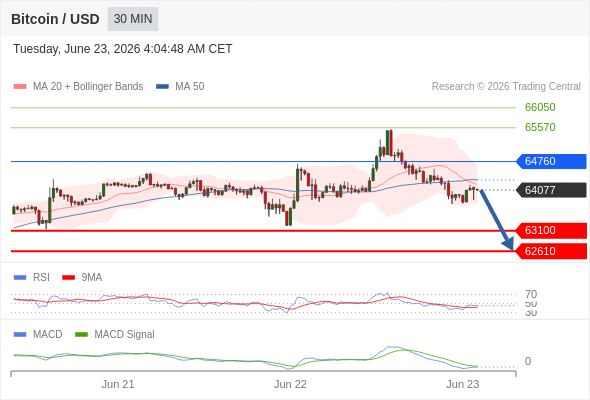The image size is (590, 400).
Task: Click the MA 50 blue legend swatch
Action: pyautogui.click(x=162, y=87)
